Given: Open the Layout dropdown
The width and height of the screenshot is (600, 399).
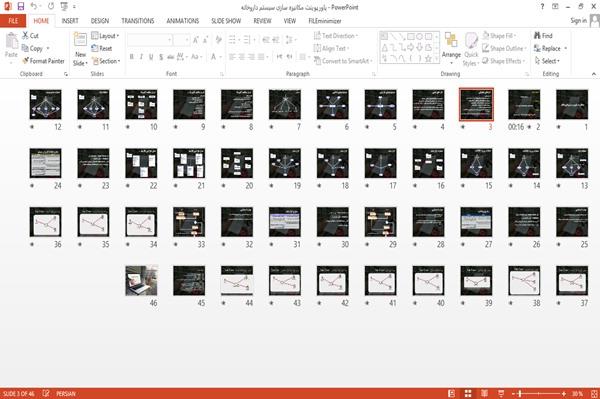Looking at the screenshot, I should coord(105,36).
